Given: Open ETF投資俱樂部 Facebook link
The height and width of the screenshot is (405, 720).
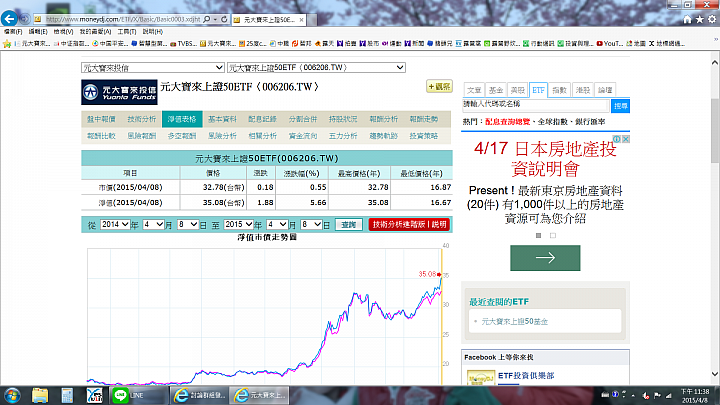Looking at the screenshot, I should [x=526, y=376].
